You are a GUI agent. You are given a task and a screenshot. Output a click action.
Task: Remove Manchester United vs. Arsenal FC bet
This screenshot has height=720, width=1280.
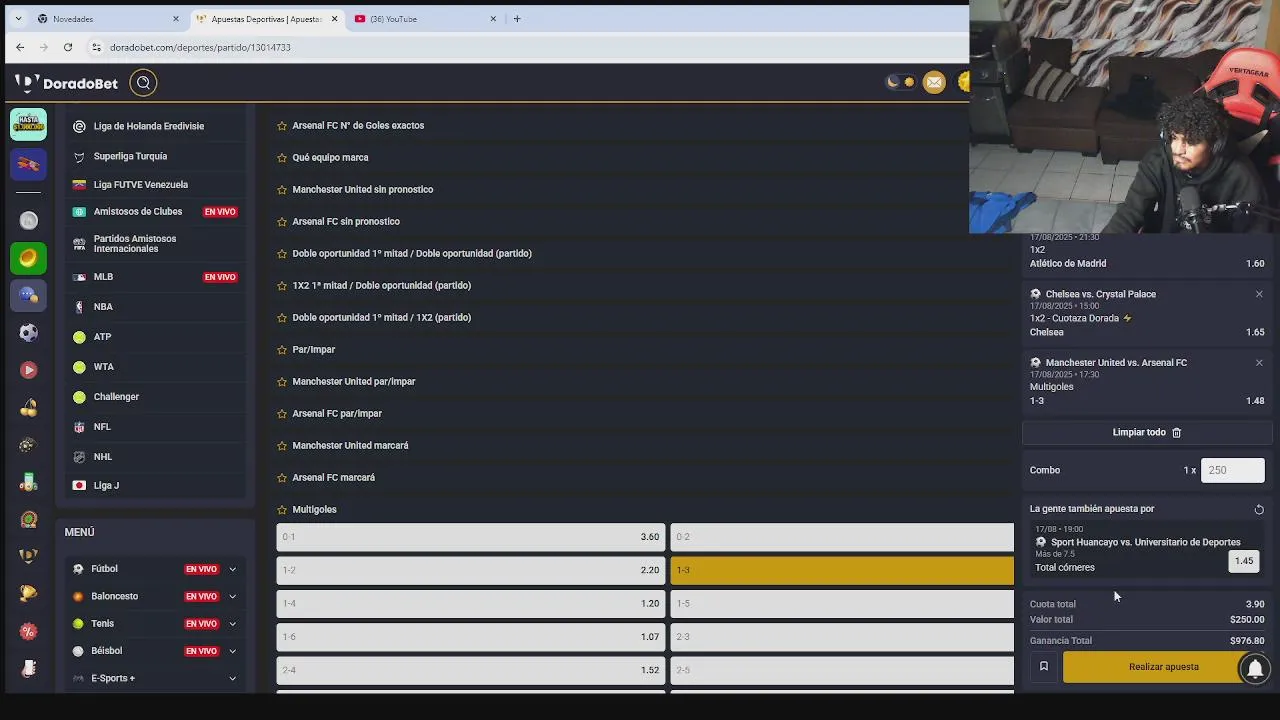(1259, 362)
